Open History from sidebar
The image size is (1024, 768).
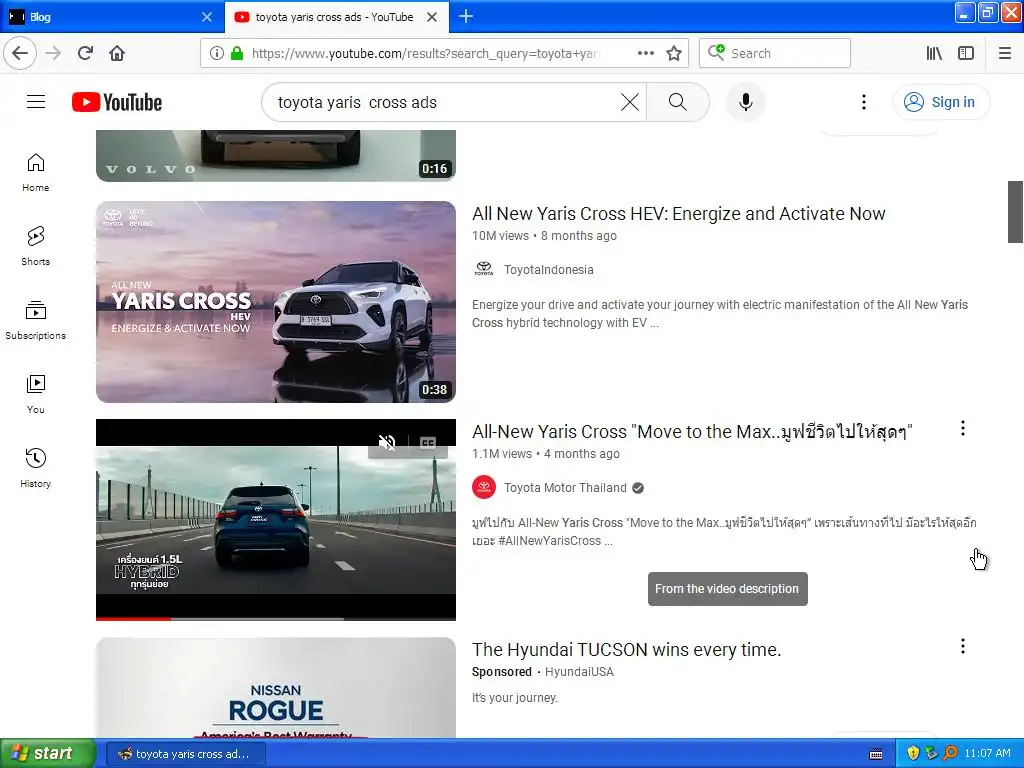35,468
